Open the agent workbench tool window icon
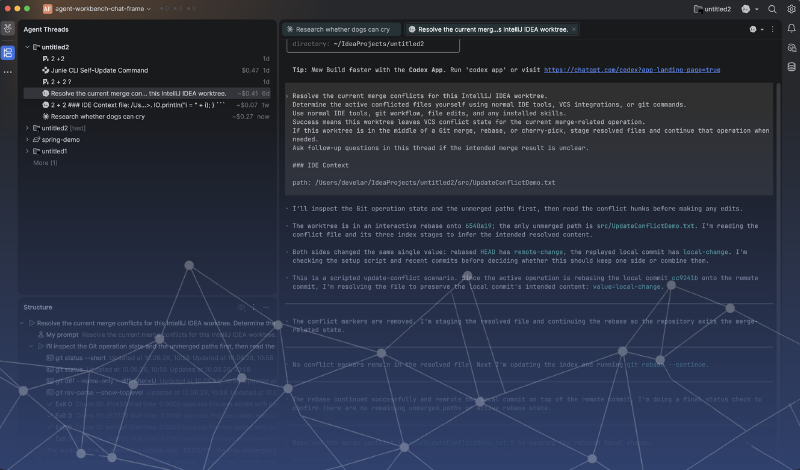The height and width of the screenshot is (470, 800). [8, 28]
